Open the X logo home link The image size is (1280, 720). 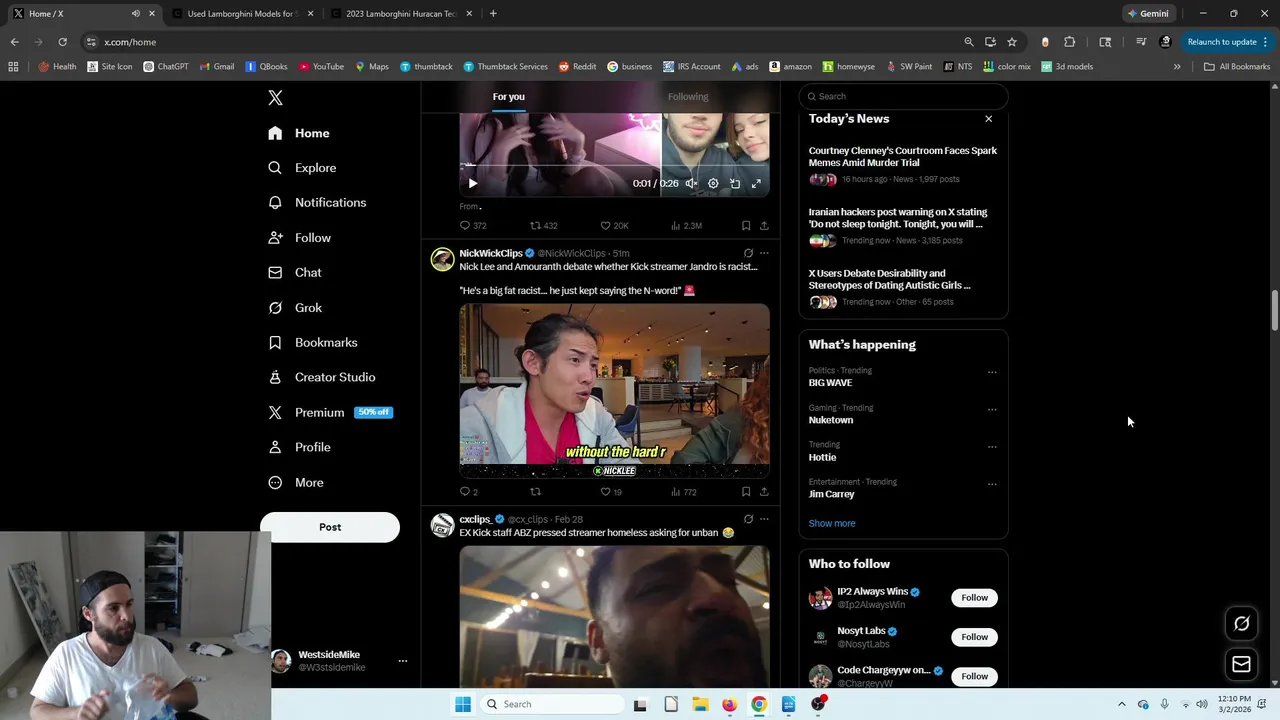(x=275, y=98)
